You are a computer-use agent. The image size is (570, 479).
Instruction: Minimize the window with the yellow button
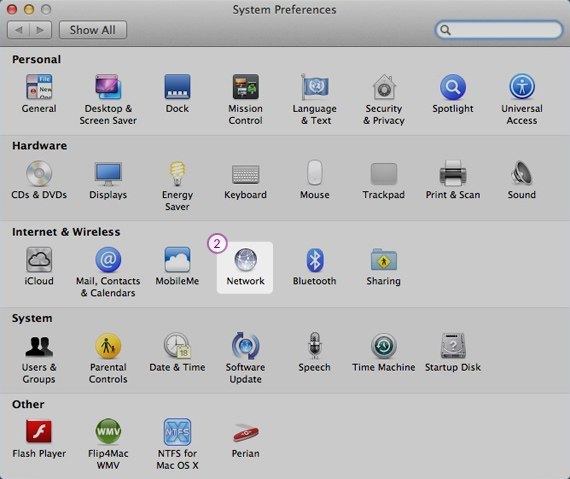click(x=29, y=9)
